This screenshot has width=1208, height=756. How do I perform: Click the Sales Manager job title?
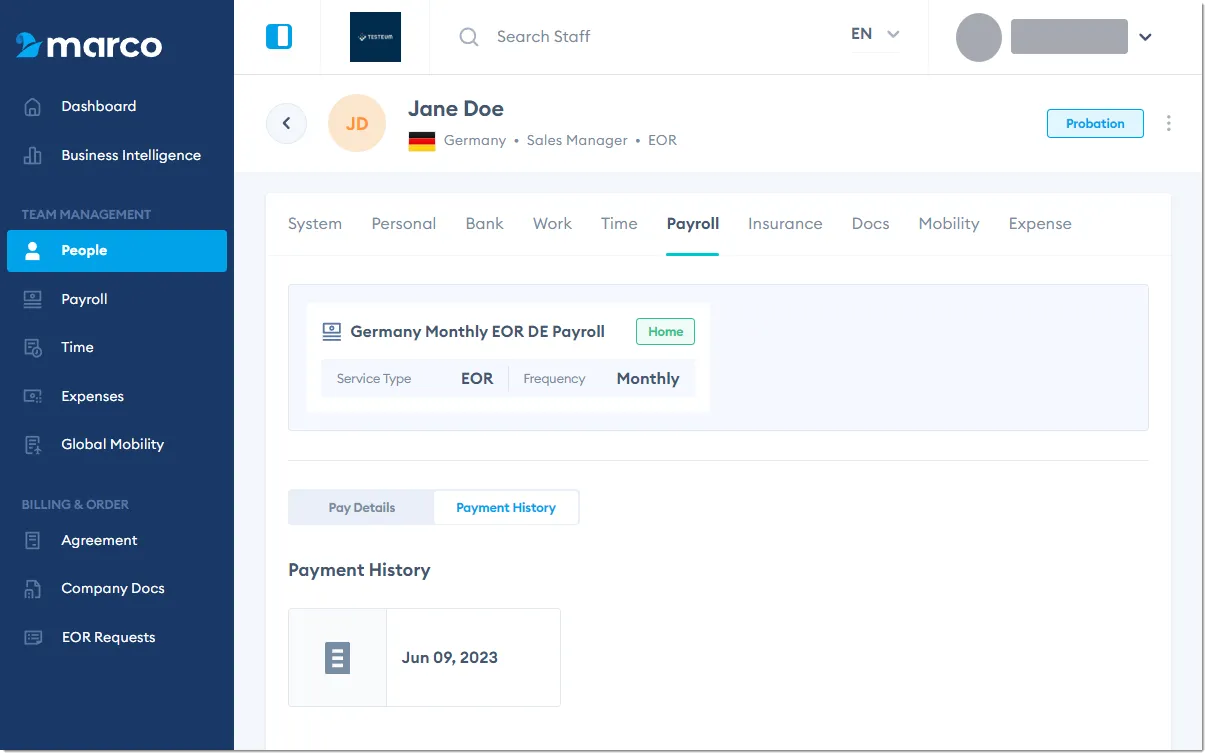pos(577,141)
